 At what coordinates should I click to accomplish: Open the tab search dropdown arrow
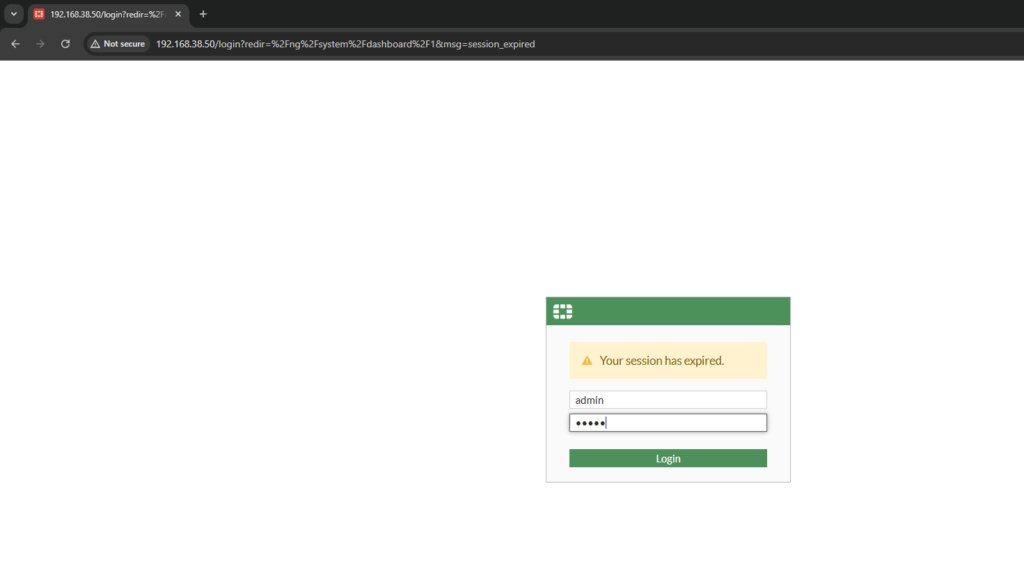tap(14, 14)
